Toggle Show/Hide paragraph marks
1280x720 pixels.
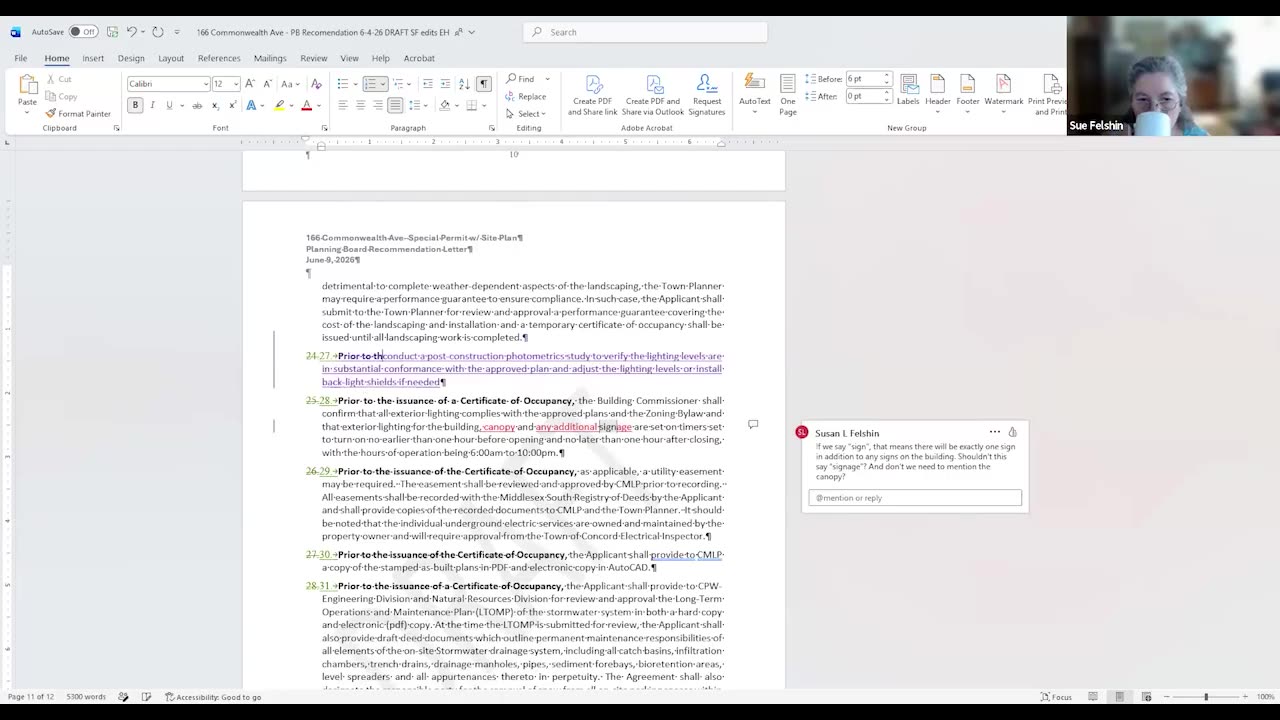point(484,84)
